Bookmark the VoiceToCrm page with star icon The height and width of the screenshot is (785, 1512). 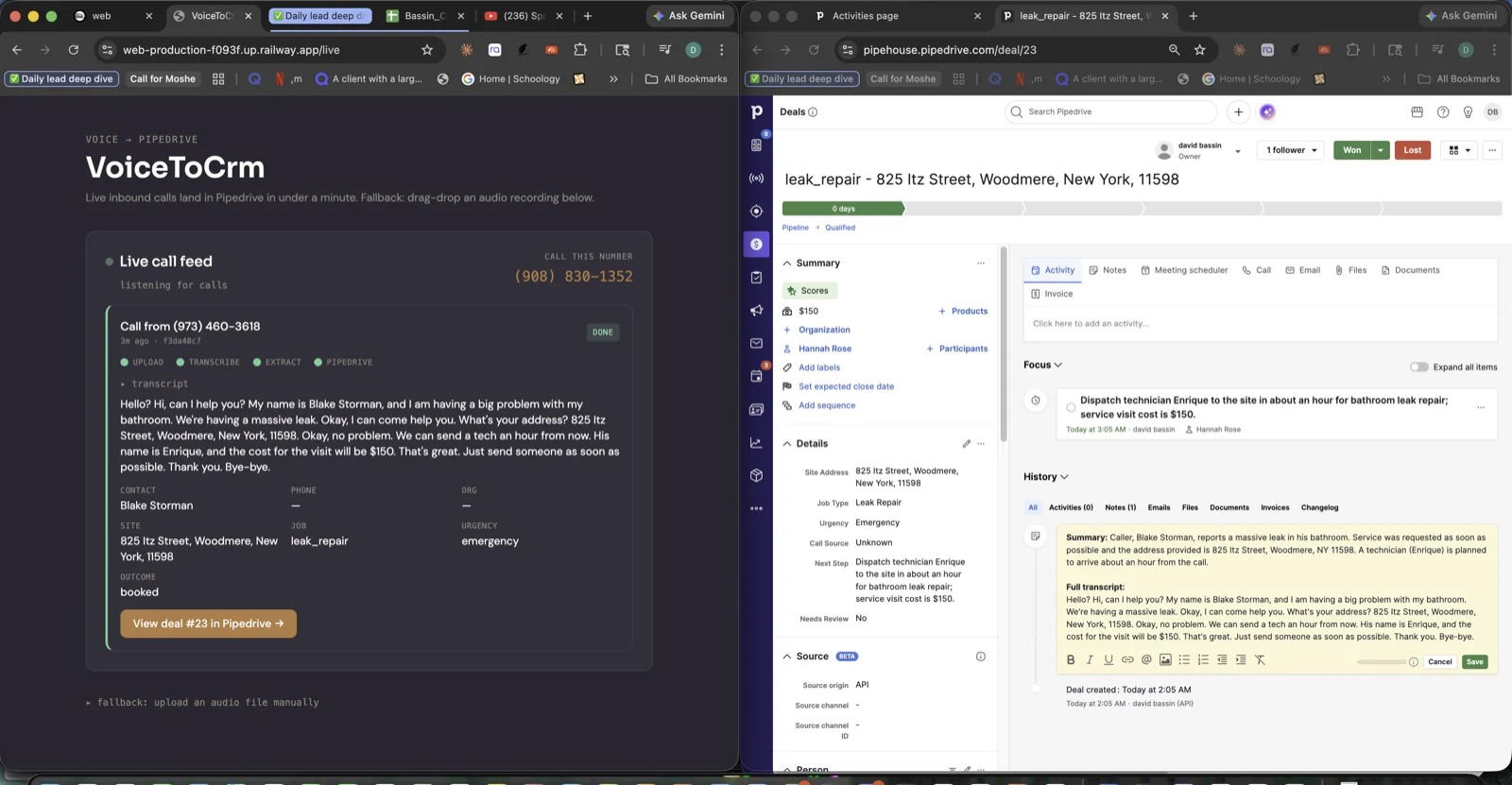[427, 50]
